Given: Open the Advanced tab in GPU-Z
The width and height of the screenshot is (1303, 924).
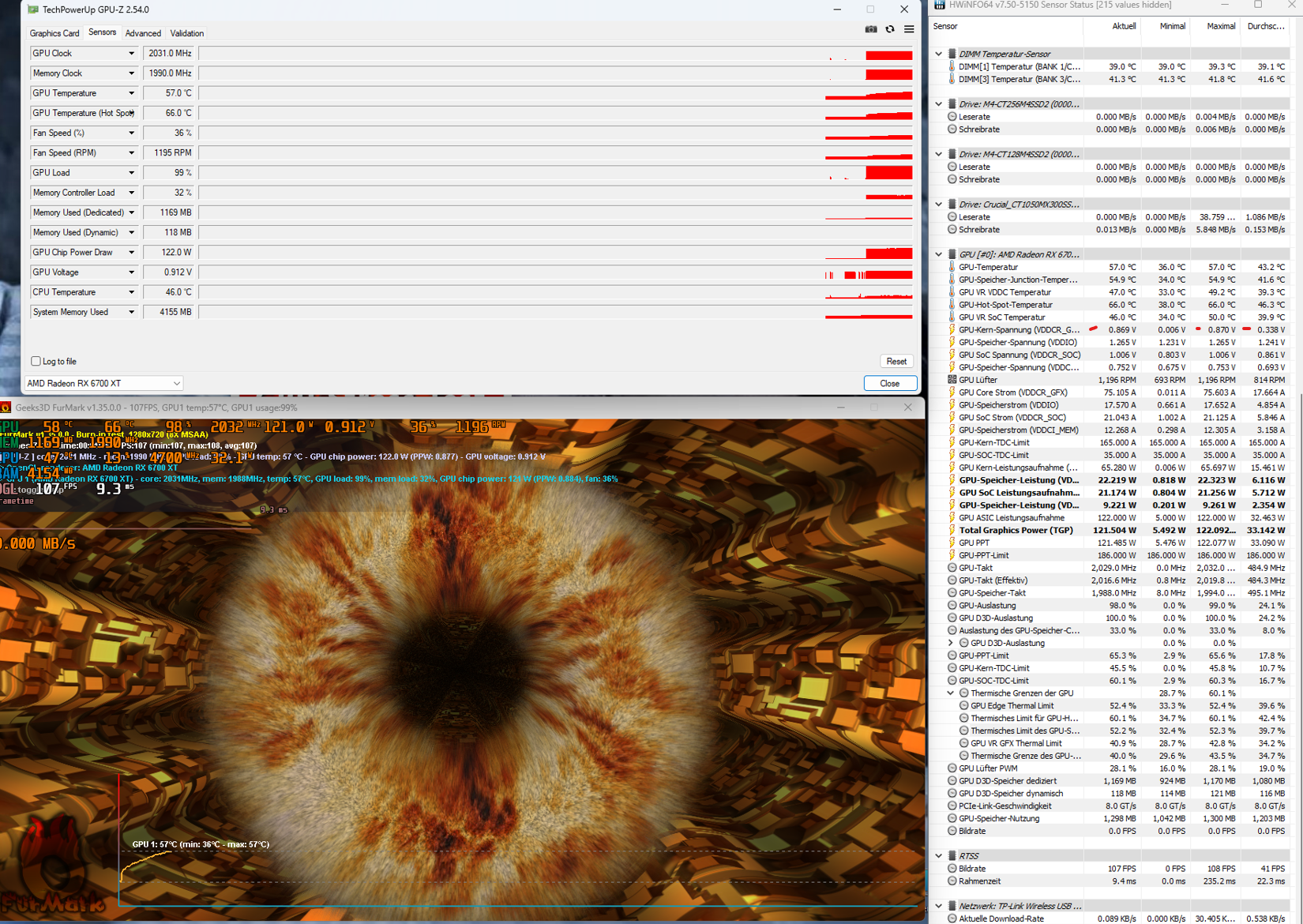Looking at the screenshot, I should (x=143, y=33).
